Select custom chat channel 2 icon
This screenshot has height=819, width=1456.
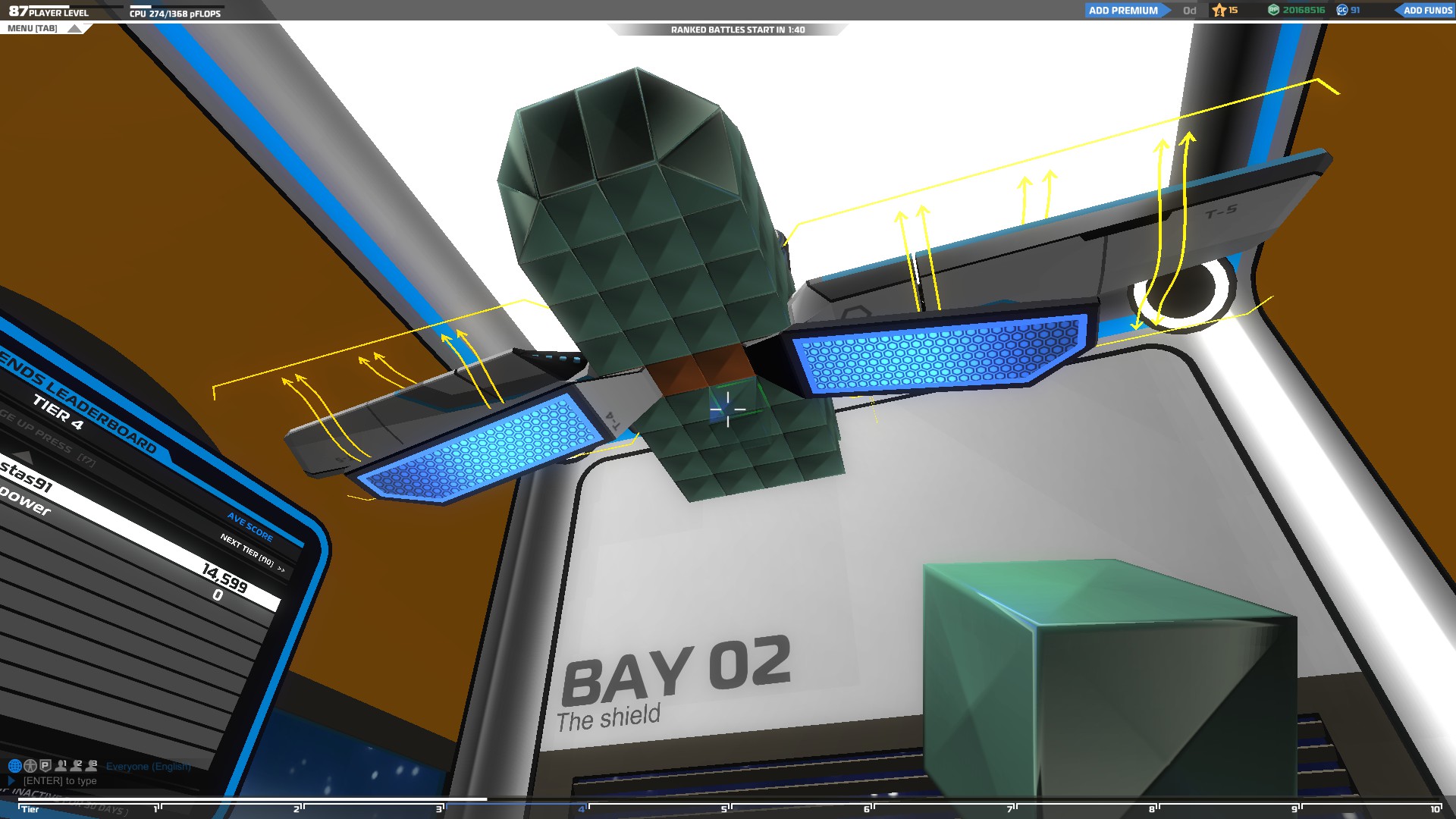pos(77,766)
